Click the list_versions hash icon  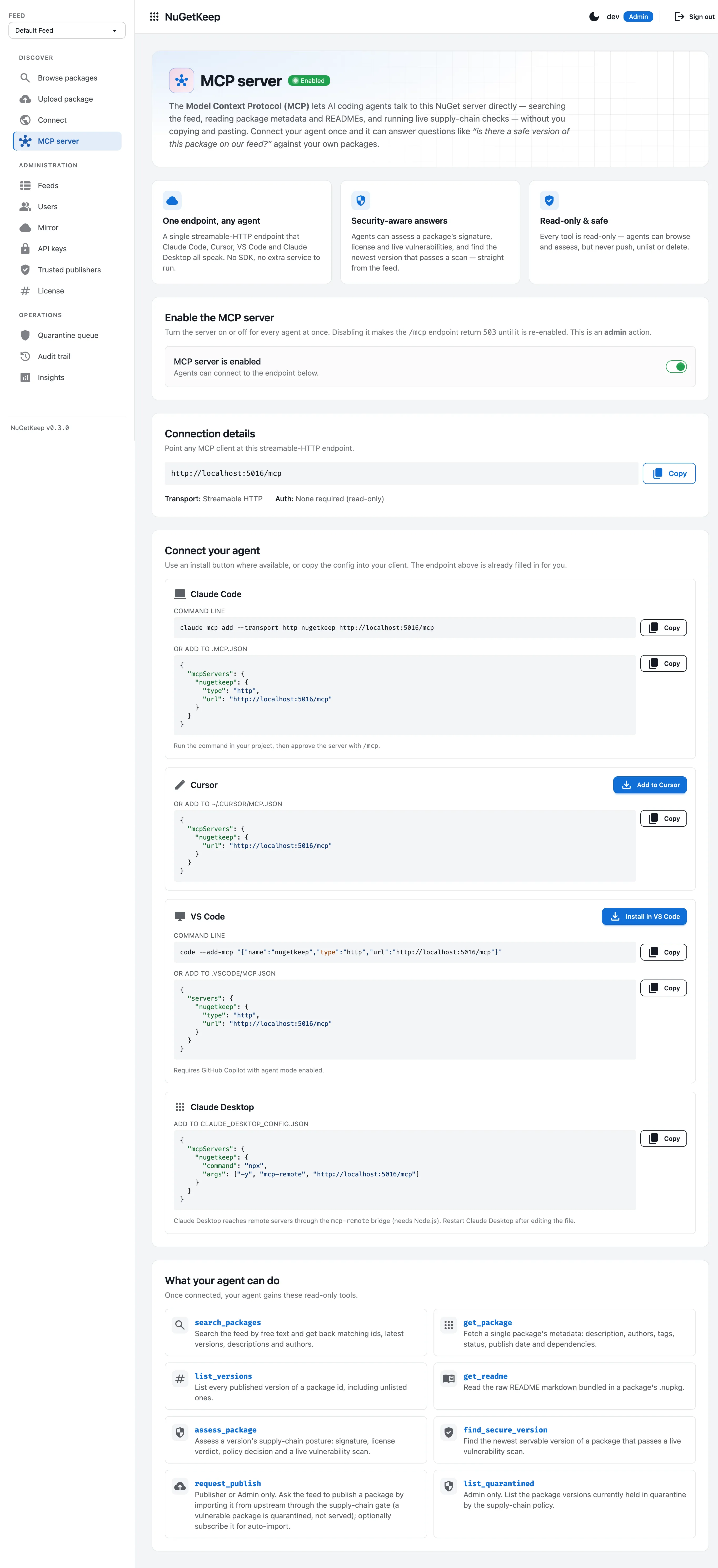[x=180, y=1379]
